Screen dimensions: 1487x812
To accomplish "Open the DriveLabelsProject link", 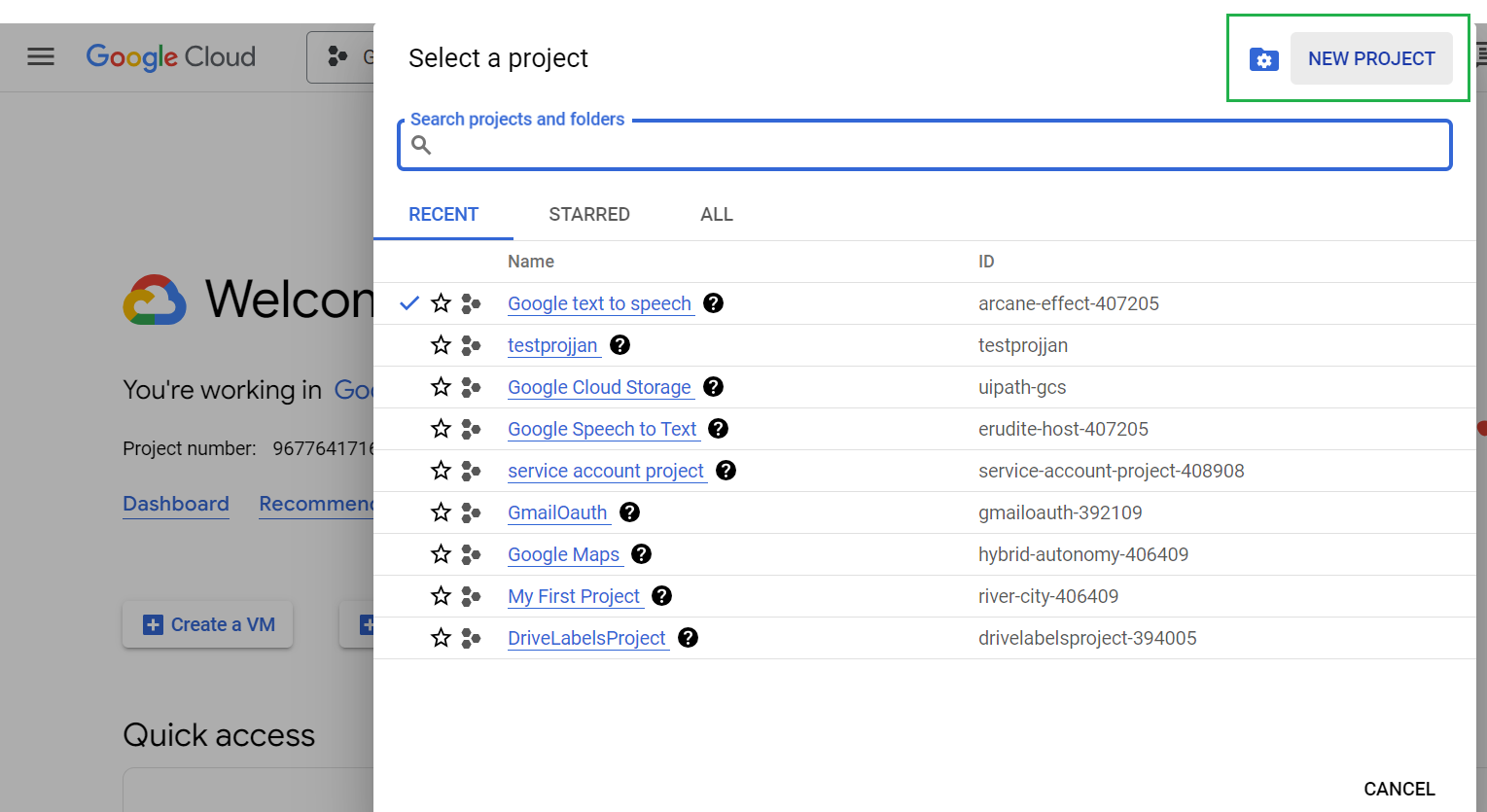I will [x=586, y=638].
